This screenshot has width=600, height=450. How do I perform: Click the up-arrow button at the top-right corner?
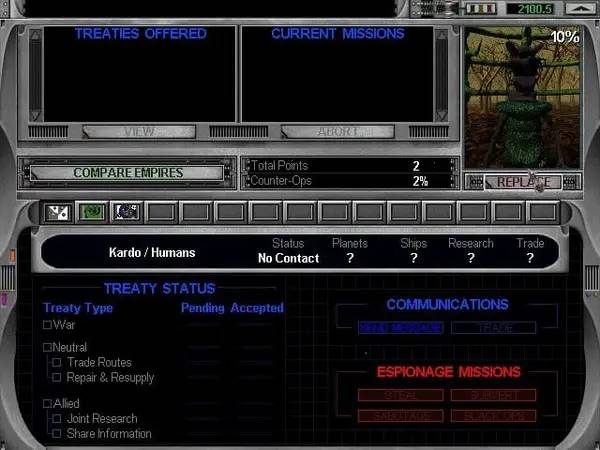(577, 8)
